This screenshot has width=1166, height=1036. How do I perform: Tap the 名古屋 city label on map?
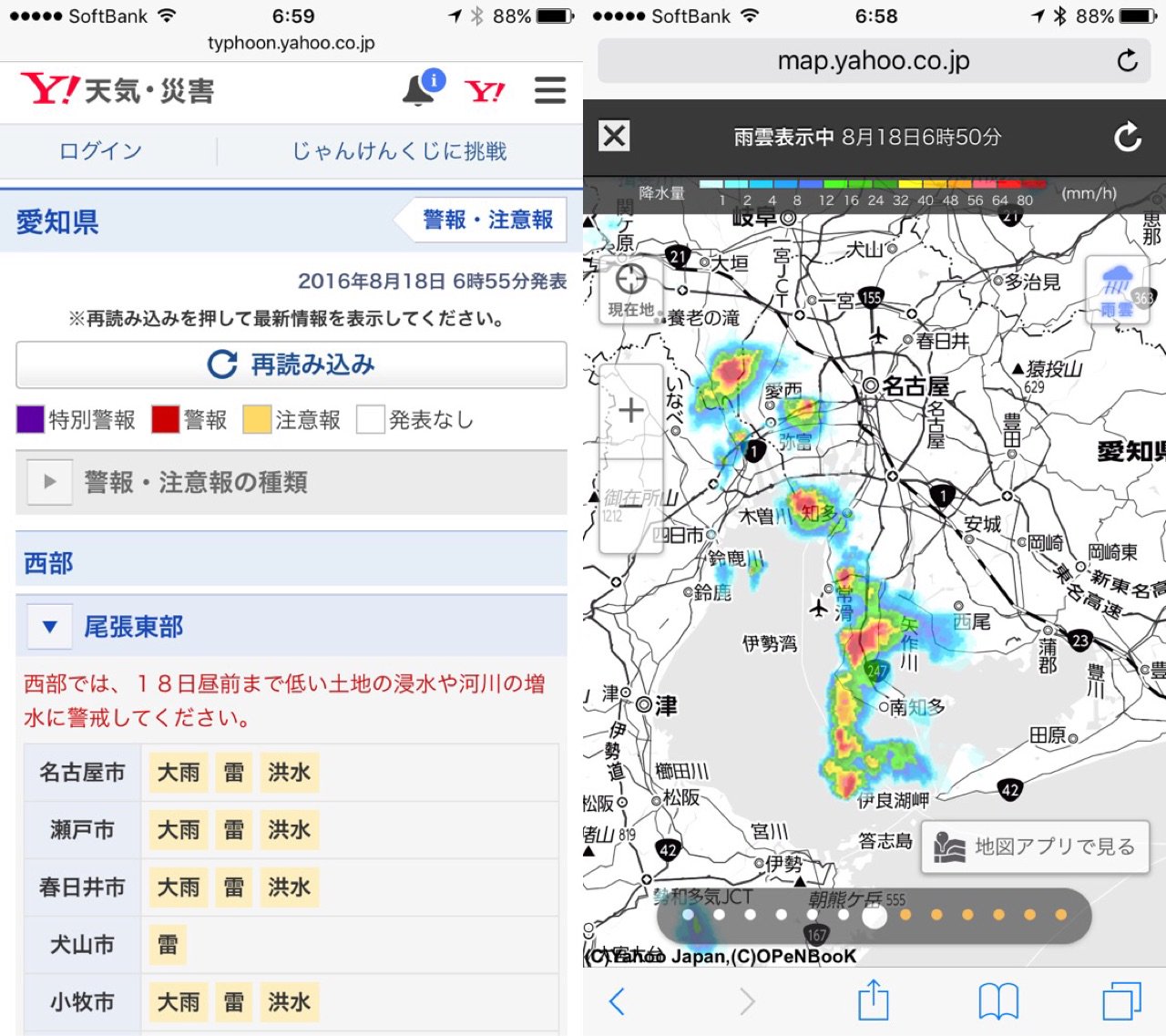(x=915, y=386)
